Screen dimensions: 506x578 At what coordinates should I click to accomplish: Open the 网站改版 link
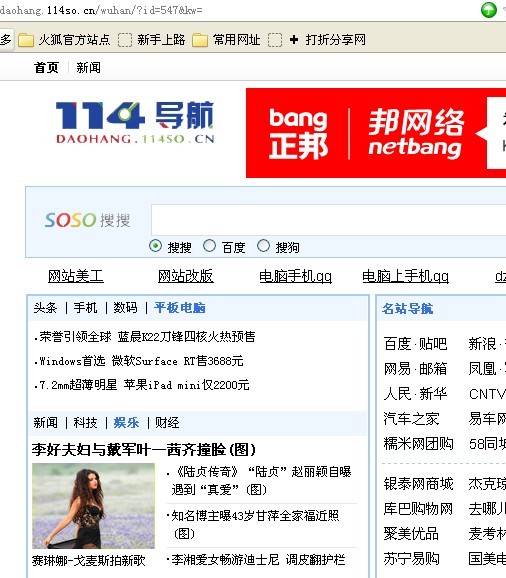click(x=186, y=276)
